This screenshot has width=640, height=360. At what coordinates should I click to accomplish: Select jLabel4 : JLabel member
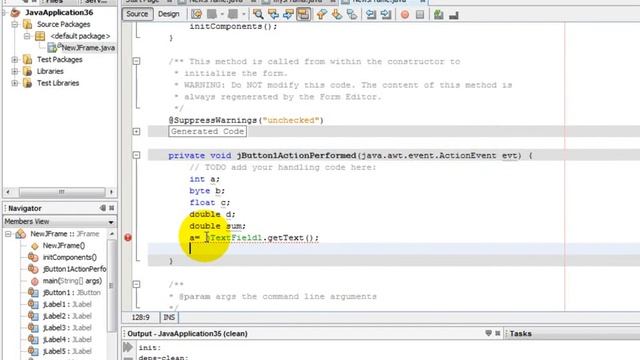pos(67,340)
